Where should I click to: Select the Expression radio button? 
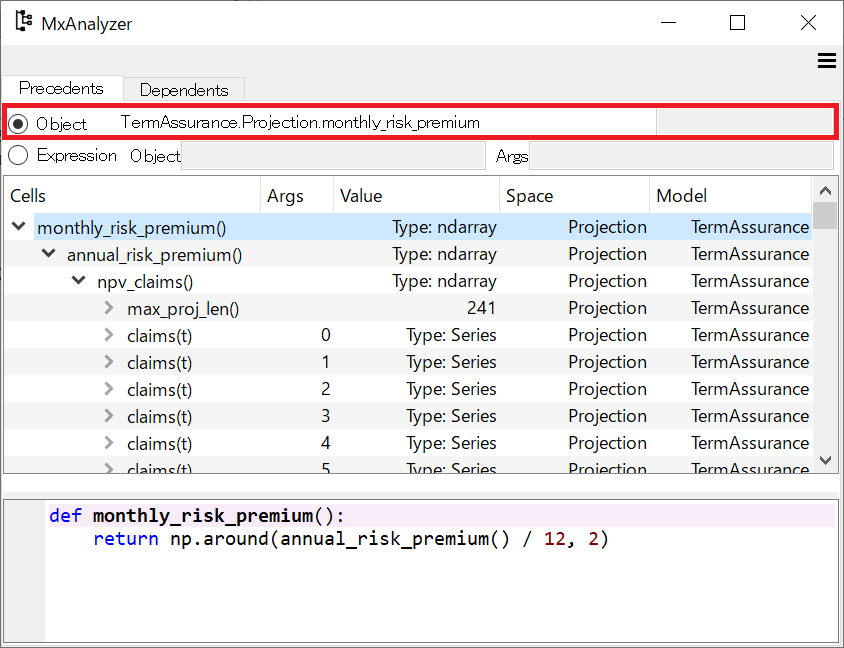click(x=17, y=155)
